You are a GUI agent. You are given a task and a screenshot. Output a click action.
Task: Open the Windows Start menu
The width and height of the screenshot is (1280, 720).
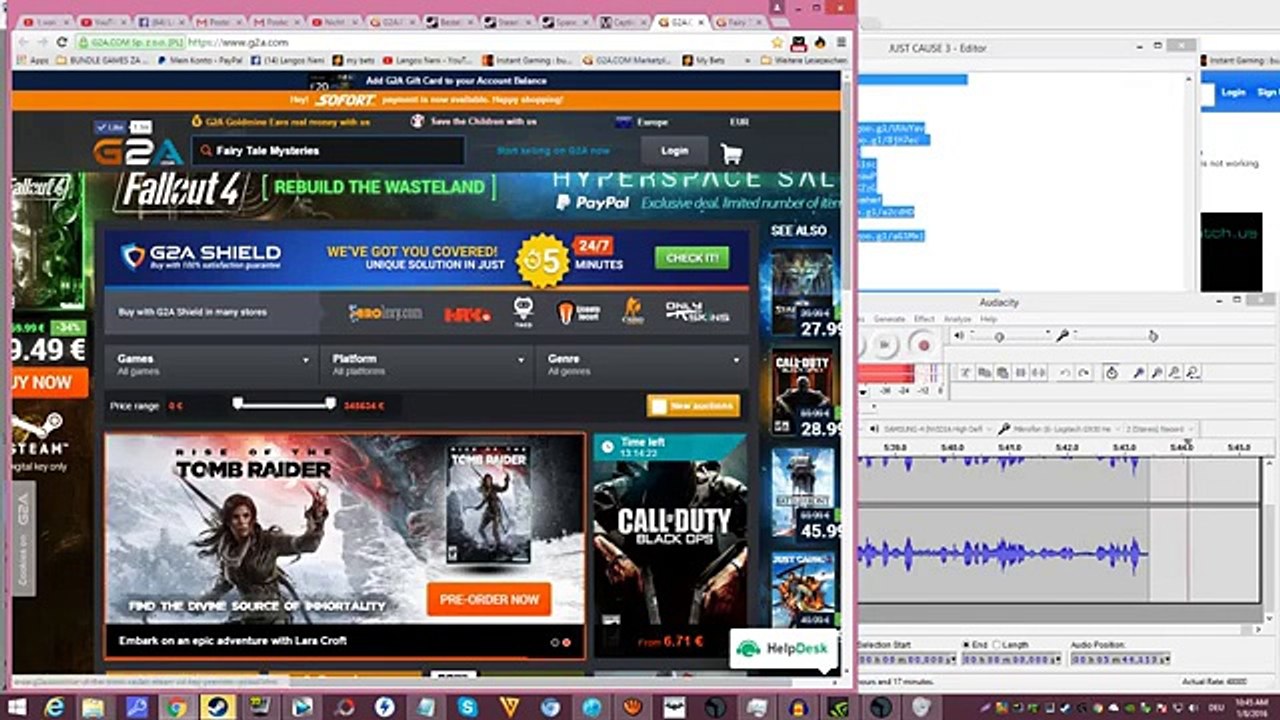tap(17, 707)
